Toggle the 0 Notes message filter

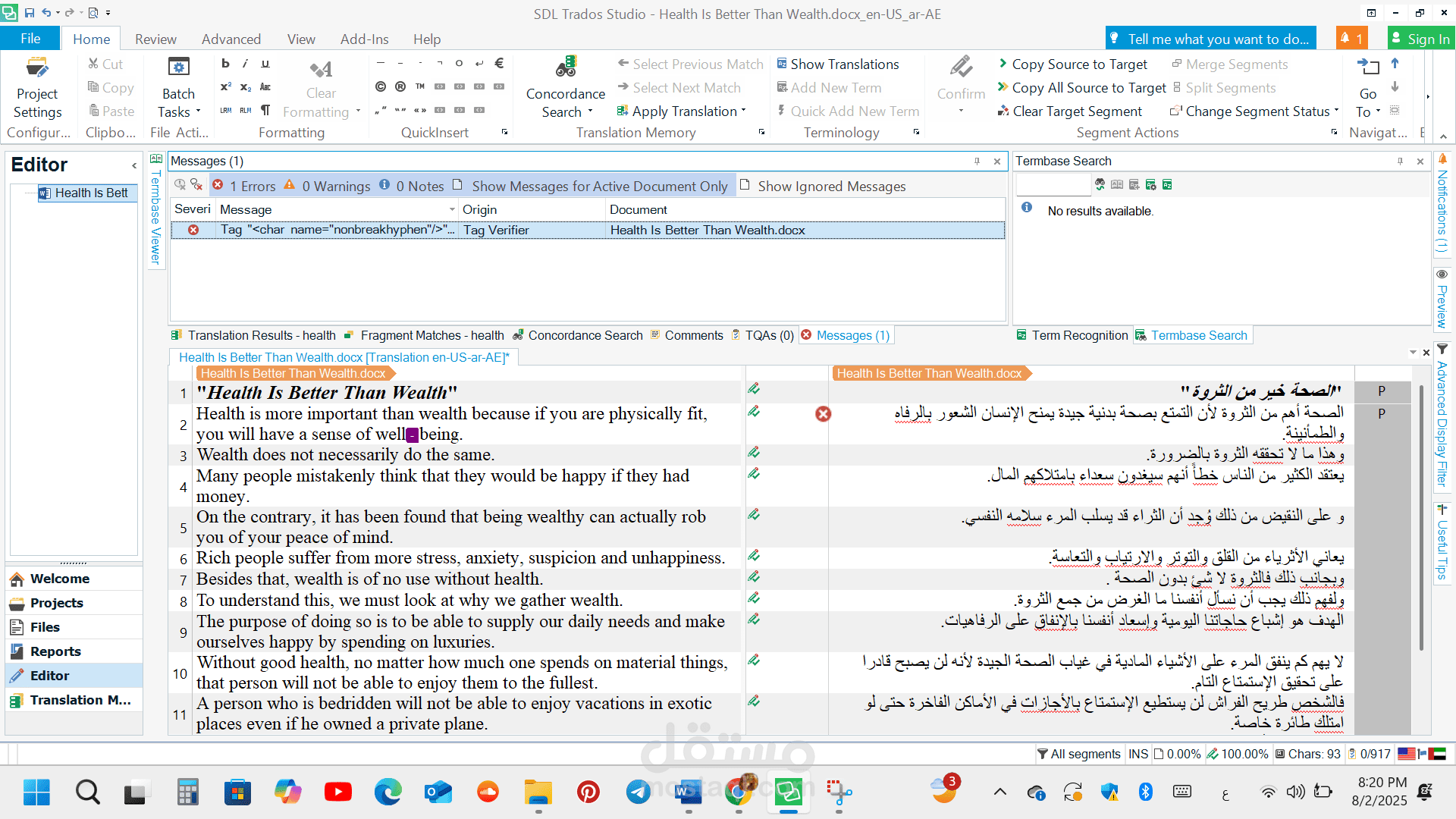click(411, 186)
